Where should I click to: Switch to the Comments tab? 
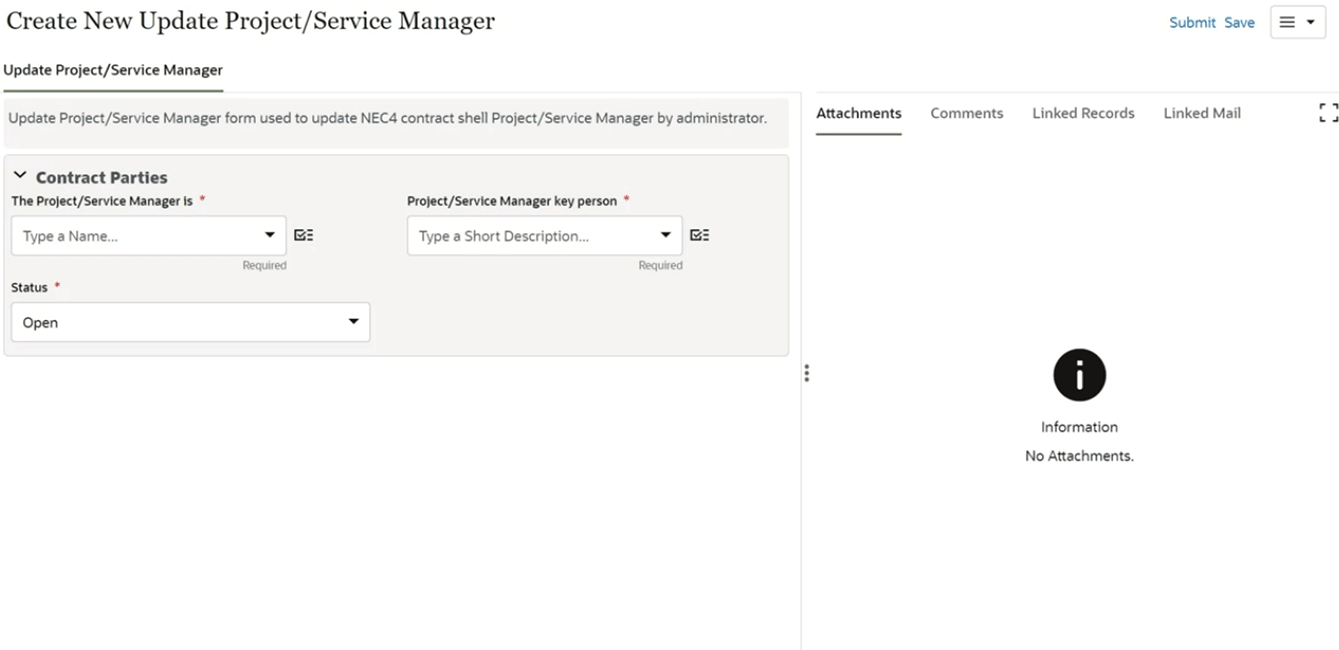point(966,113)
